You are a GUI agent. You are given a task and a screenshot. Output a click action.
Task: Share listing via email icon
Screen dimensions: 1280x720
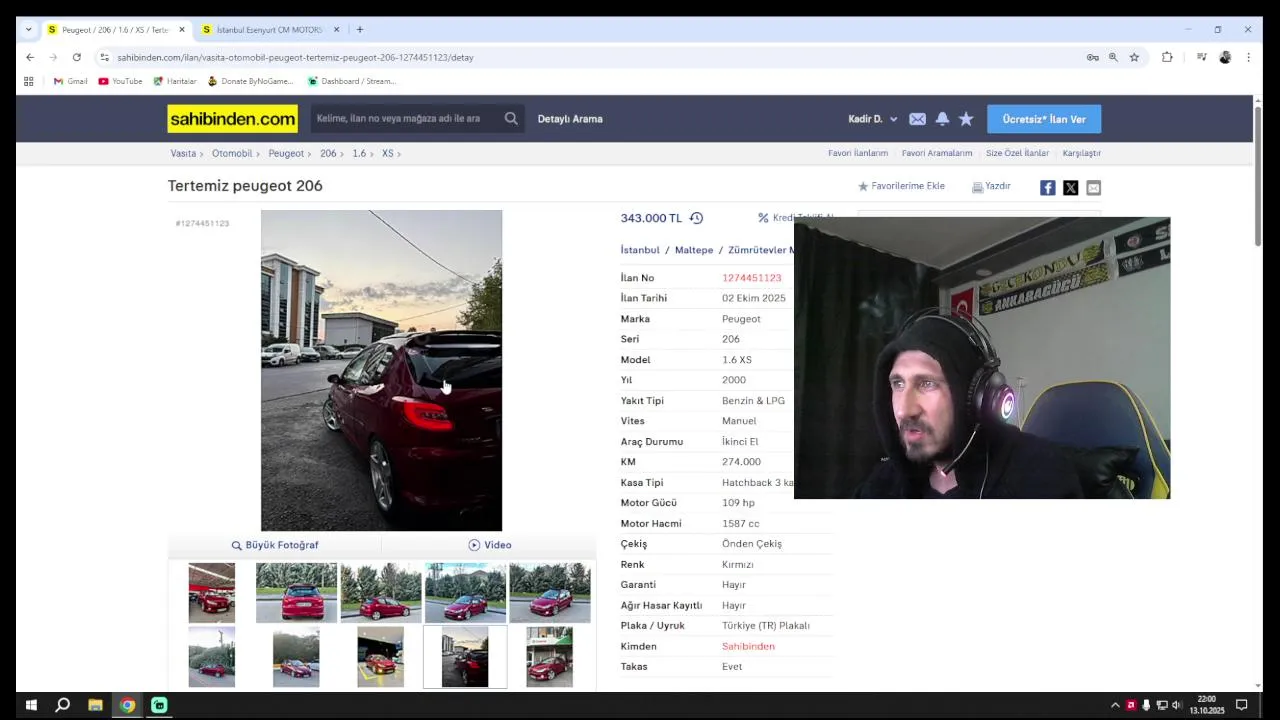(x=1093, y=187)
